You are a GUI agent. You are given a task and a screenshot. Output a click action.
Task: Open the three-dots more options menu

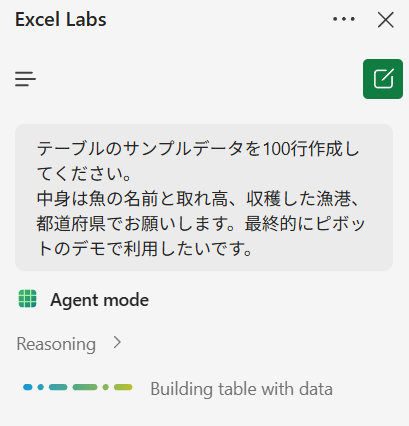coord(344,19)
